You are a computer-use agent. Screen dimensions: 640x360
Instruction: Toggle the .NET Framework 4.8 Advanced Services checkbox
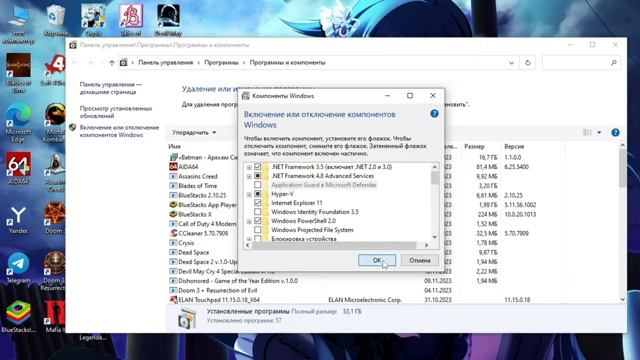click(x=258, y=176)
